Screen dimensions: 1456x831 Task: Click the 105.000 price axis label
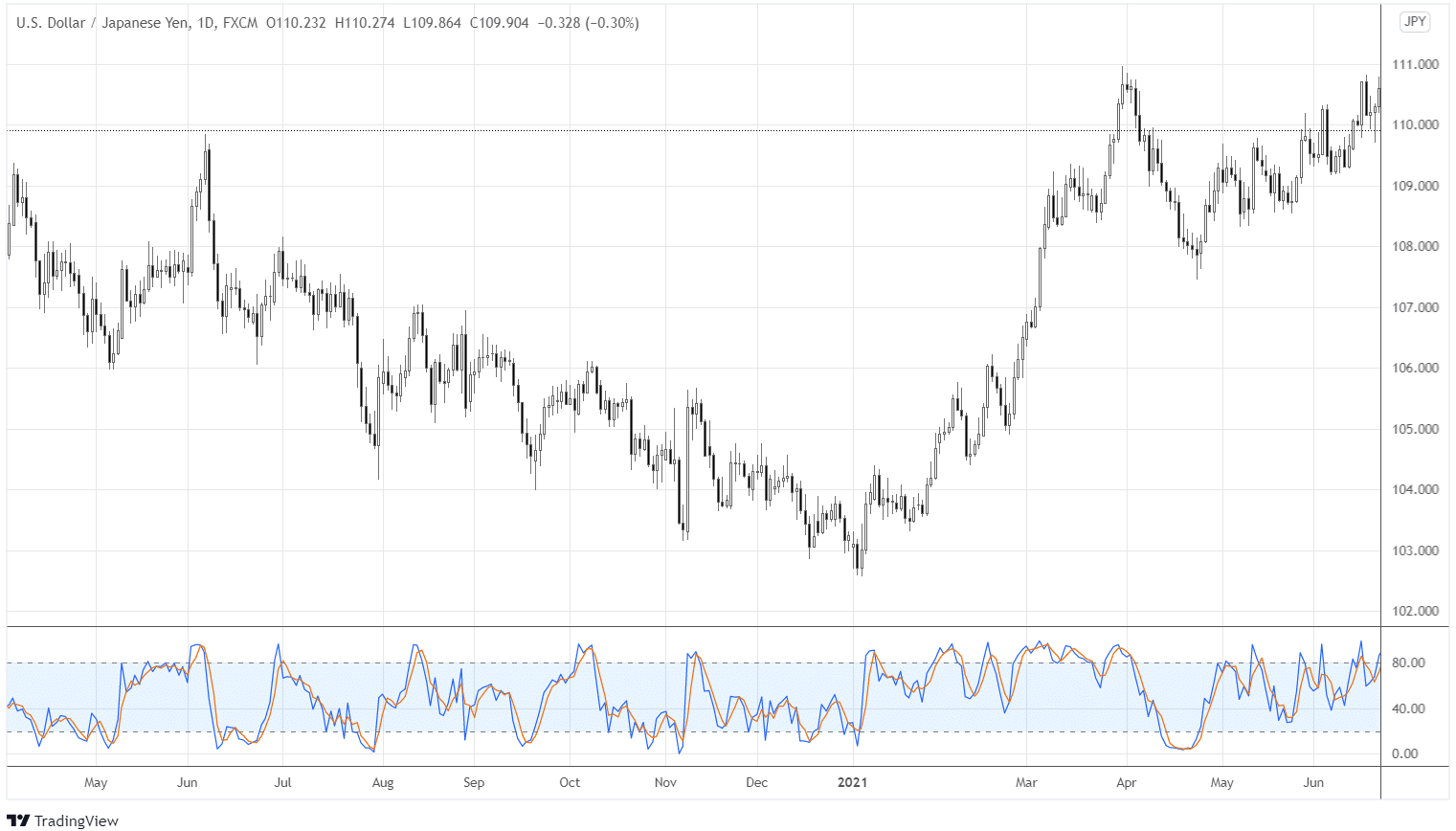point(1415,429)
